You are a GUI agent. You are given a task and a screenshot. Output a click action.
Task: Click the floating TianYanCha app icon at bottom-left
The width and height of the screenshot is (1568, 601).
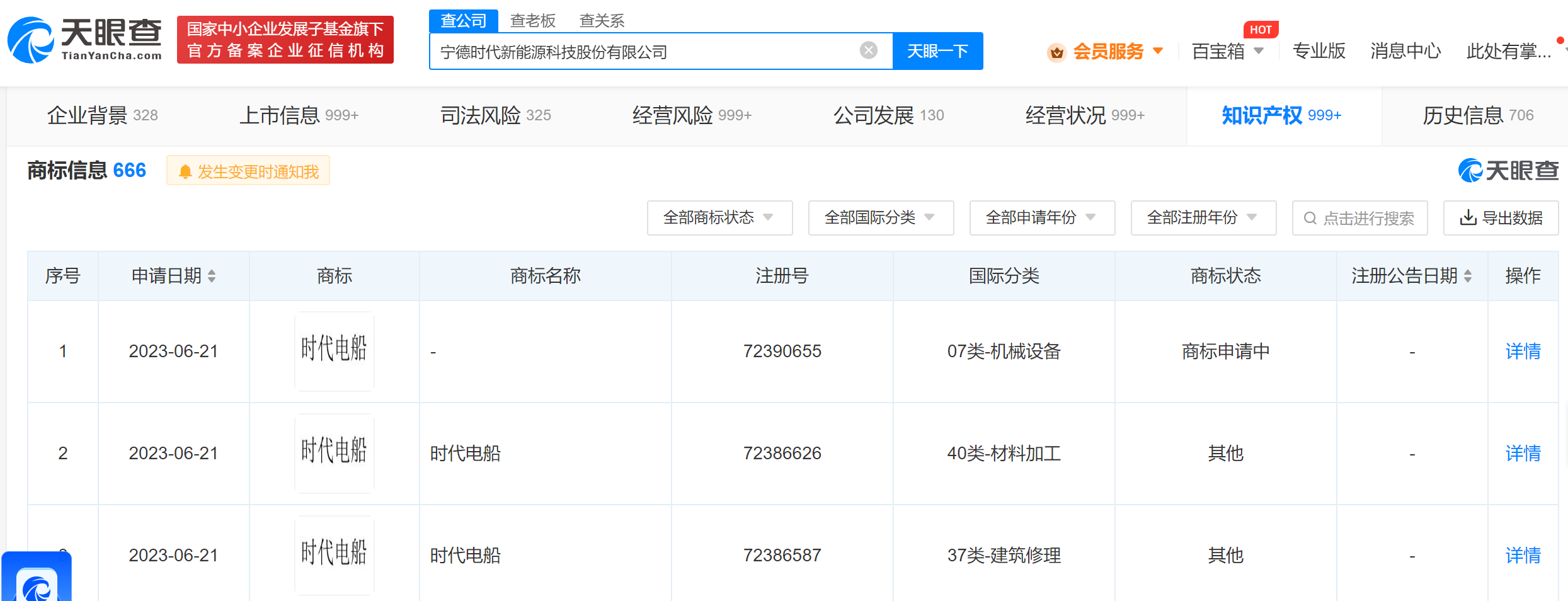[x=37, y=577]
